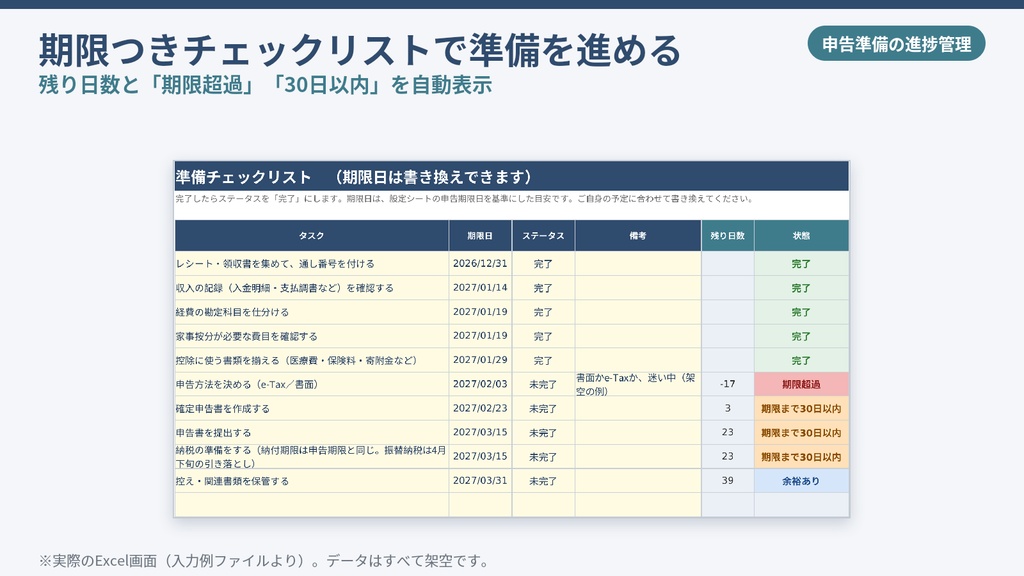Click the remaining days value -17
1024x576 pixels.
pyautogui.click(x=728, y=384)
